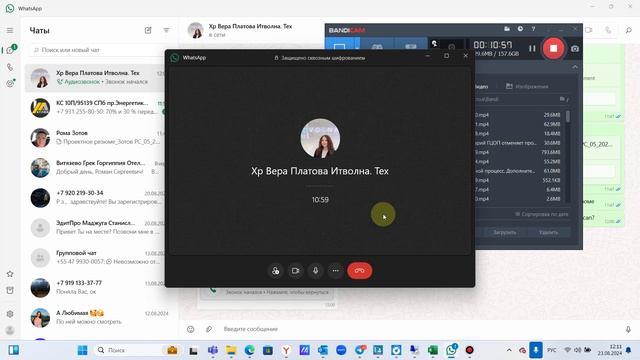Add a participant to the call
Image resolution: width=640 pixels, height=360 pixels.
(x=276, y=271)
